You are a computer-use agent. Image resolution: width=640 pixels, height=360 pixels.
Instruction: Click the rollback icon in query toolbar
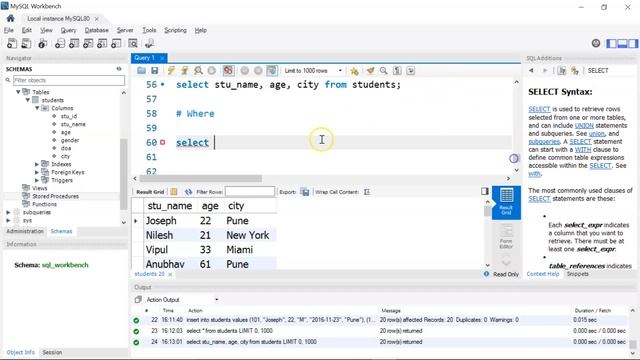[258, 71]
